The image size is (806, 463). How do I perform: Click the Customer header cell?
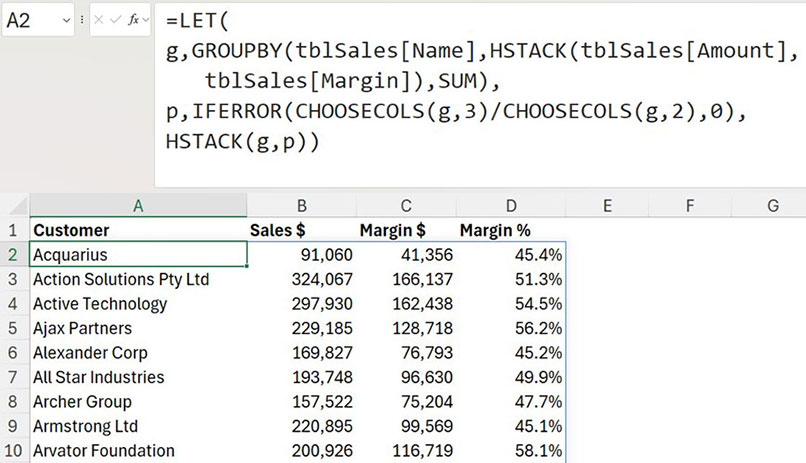point(138,230)
